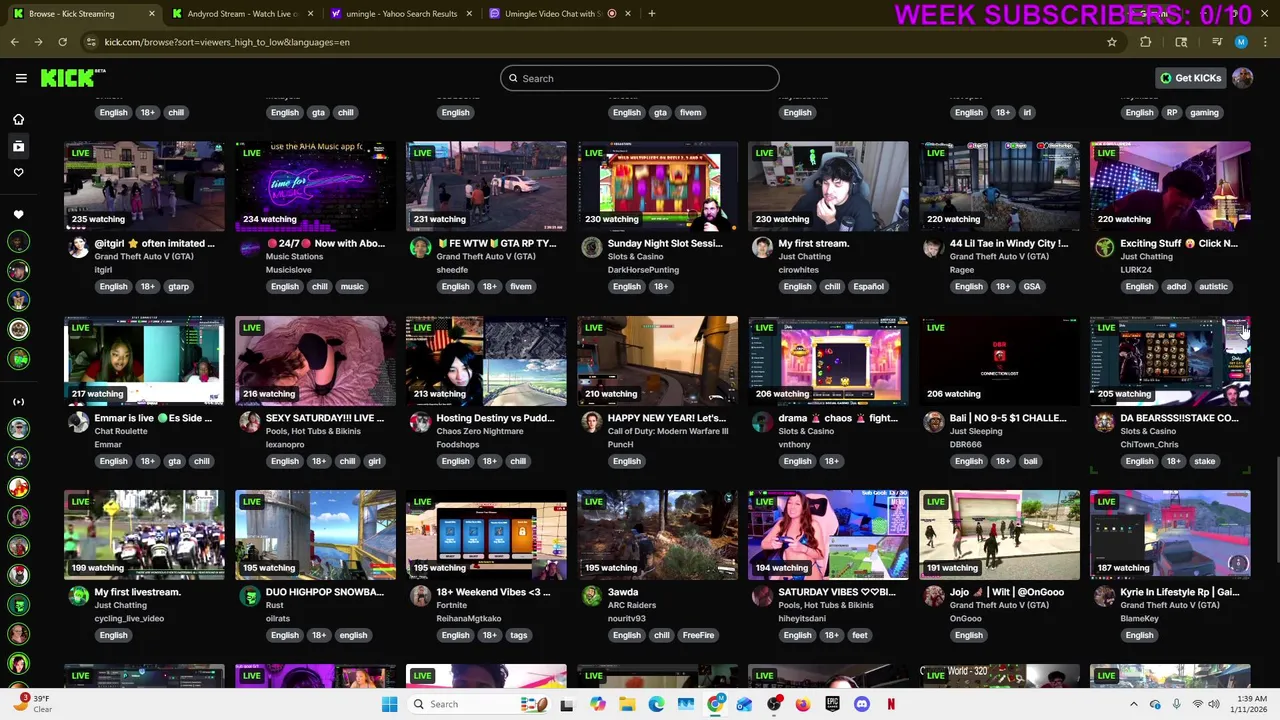Click the KICK logo
Screen dimensions: 1280x720
coord(72,78)
